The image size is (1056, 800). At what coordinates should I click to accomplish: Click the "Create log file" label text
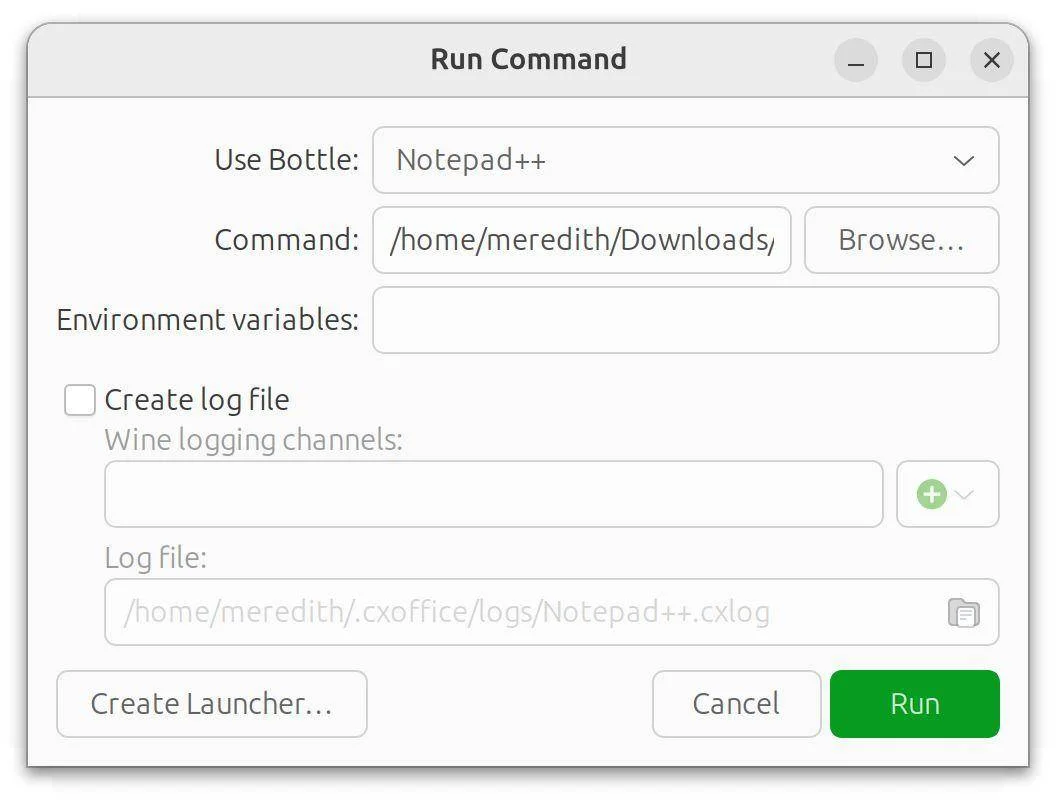(x=197, y=400)
